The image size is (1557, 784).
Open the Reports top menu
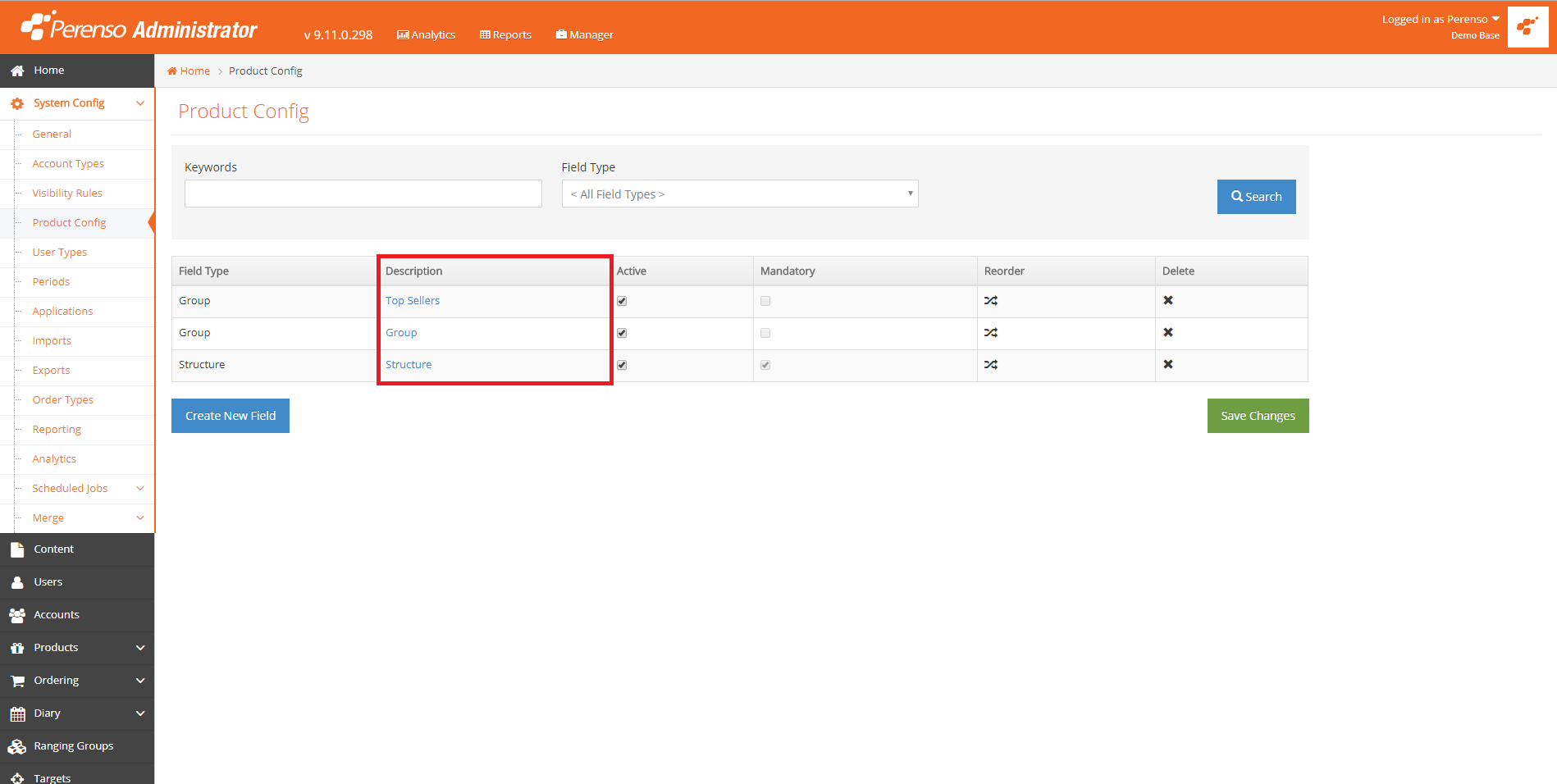point(505,34)
